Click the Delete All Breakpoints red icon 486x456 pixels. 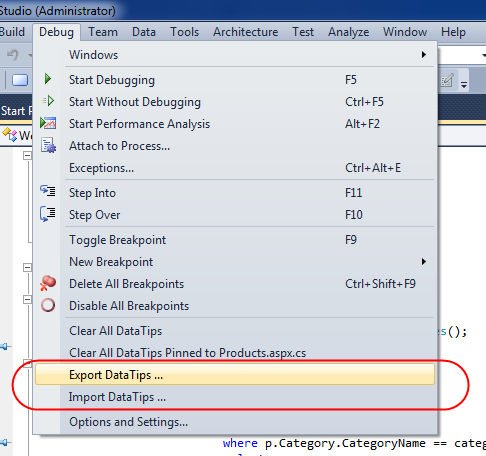[x=48, y=283]
